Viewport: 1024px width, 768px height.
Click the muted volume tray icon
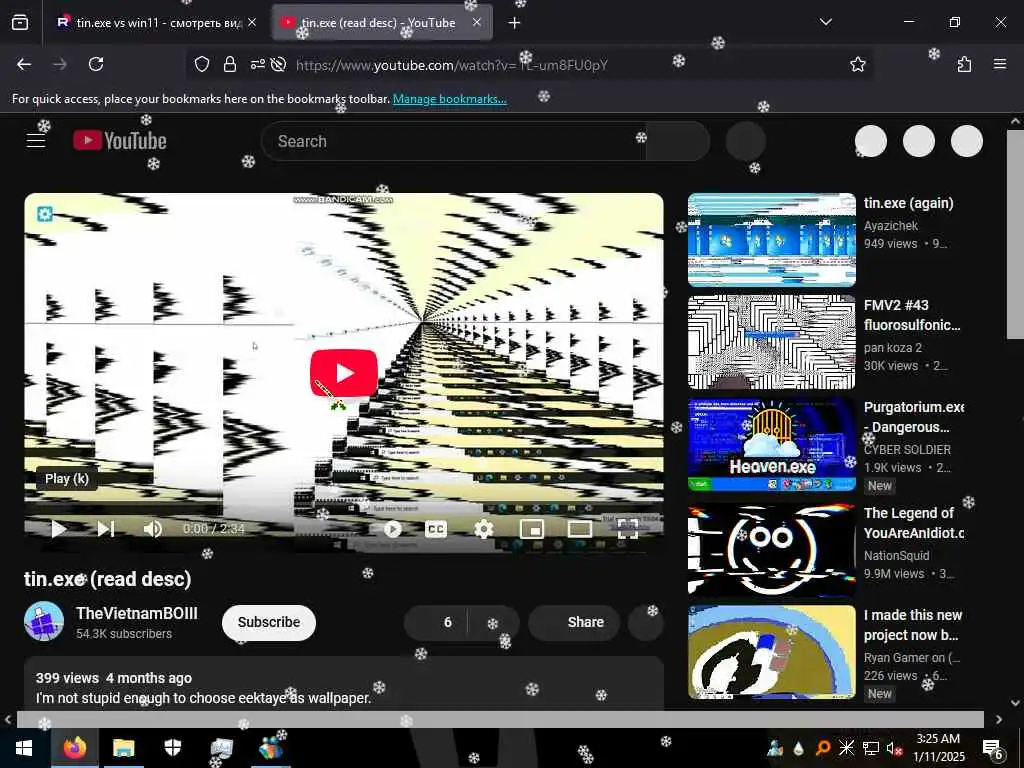point(893,748)
